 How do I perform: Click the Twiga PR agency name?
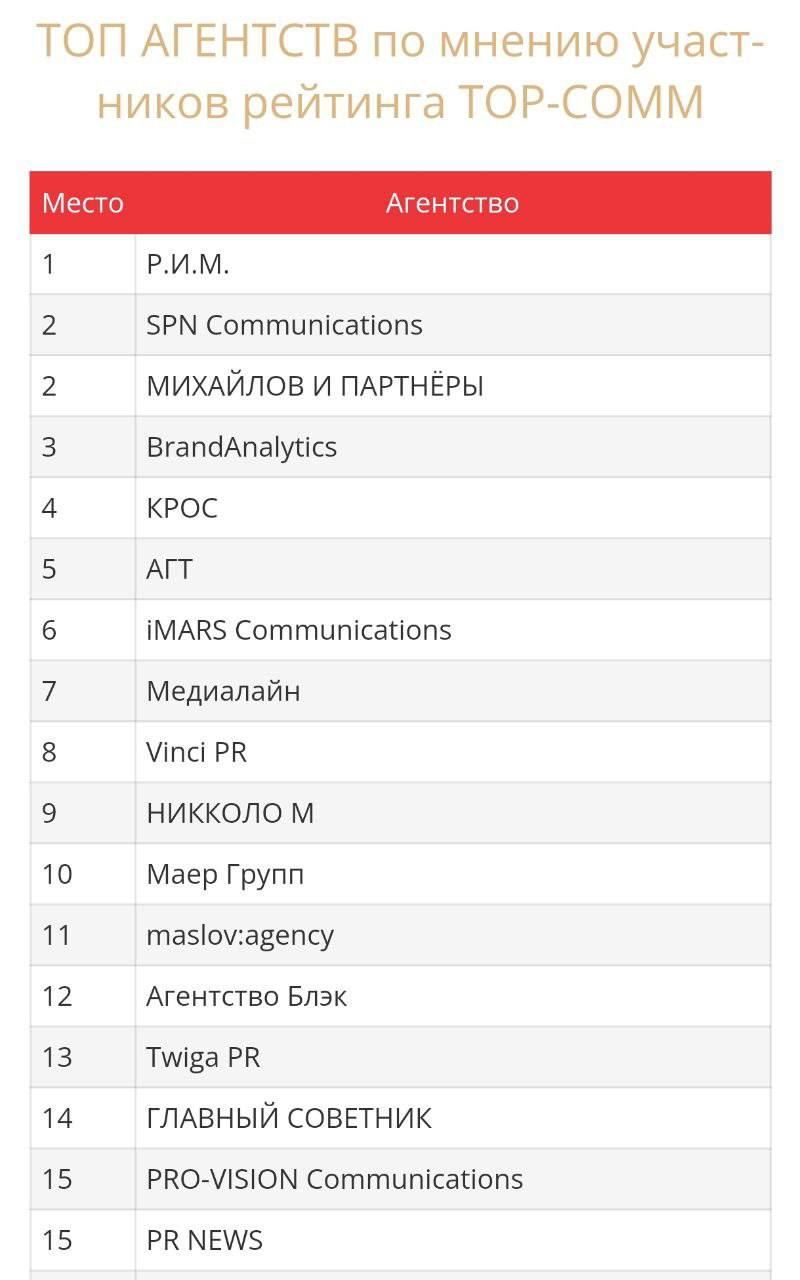203,1057
